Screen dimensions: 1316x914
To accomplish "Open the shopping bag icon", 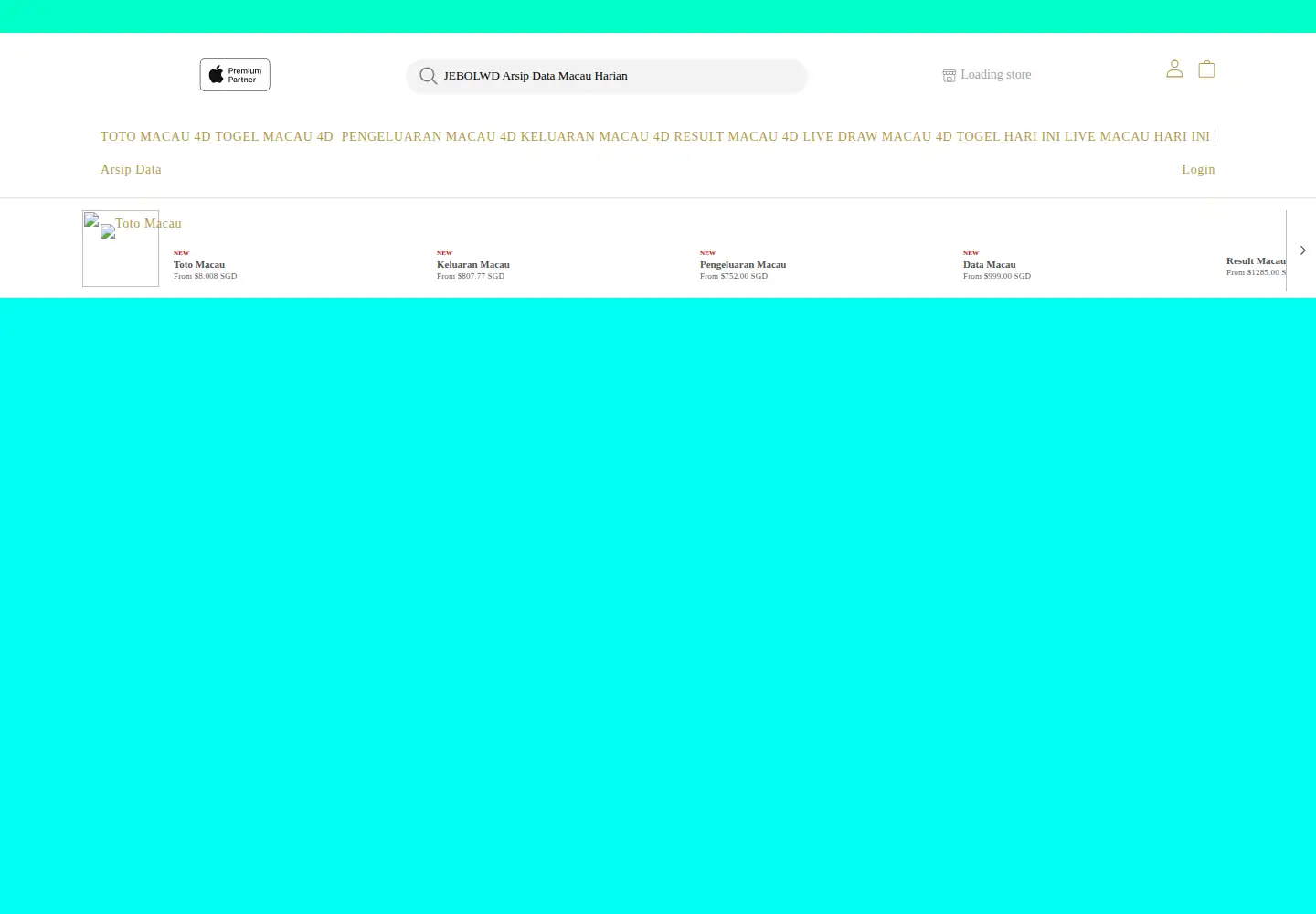I will [1206, 69].
